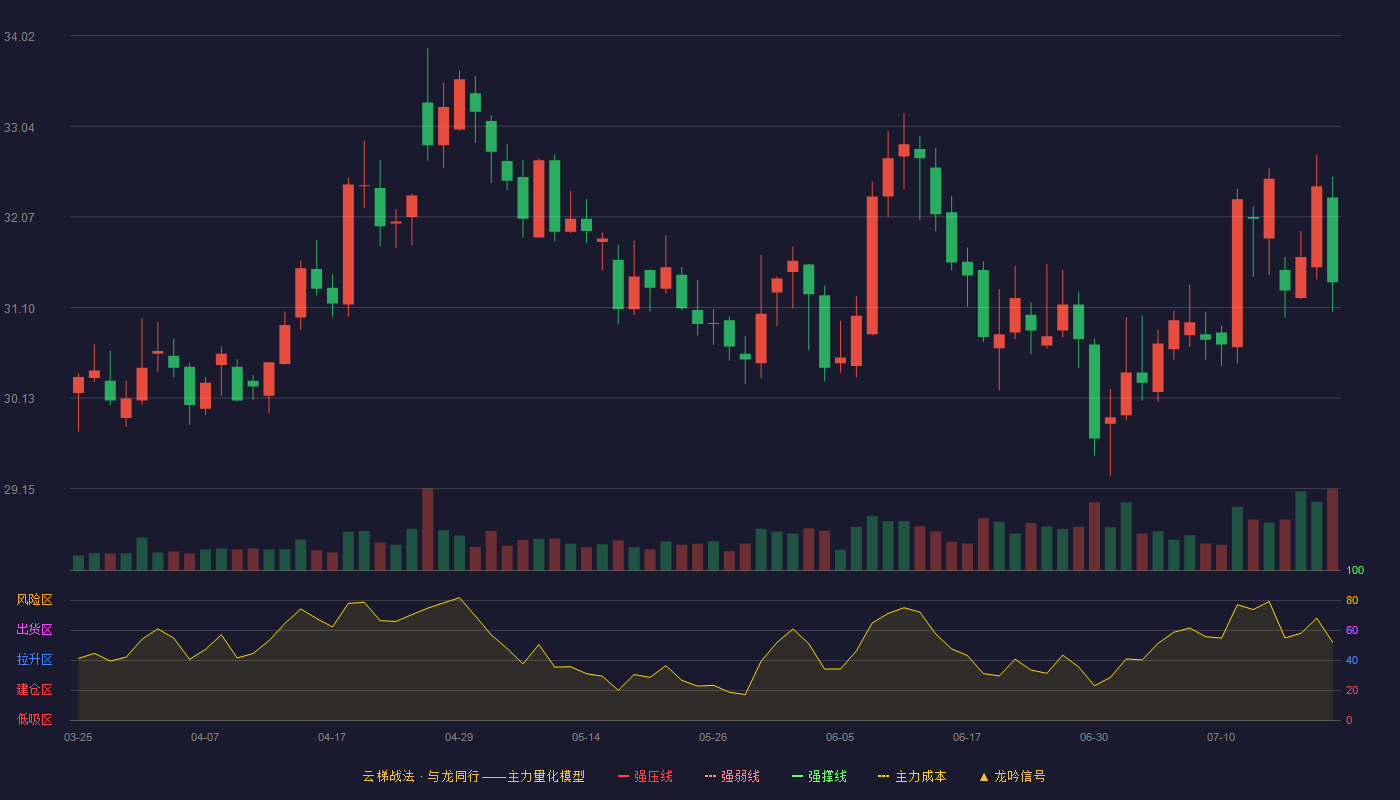Click the 04-17 date label

coord(332,737)
